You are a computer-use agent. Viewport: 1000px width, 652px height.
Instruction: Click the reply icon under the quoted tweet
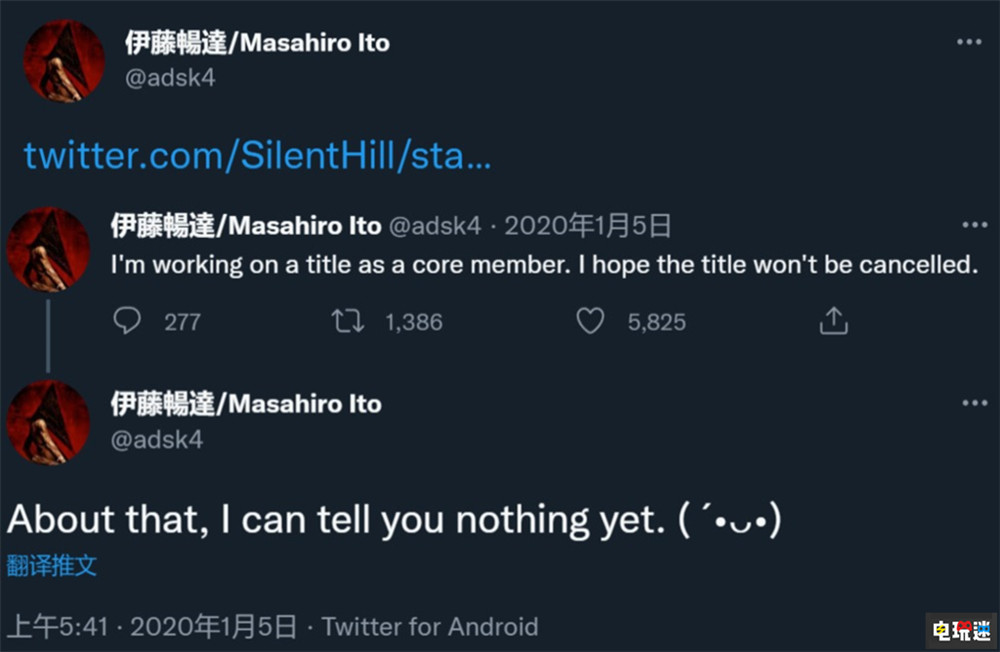click(x=127, y=321)
